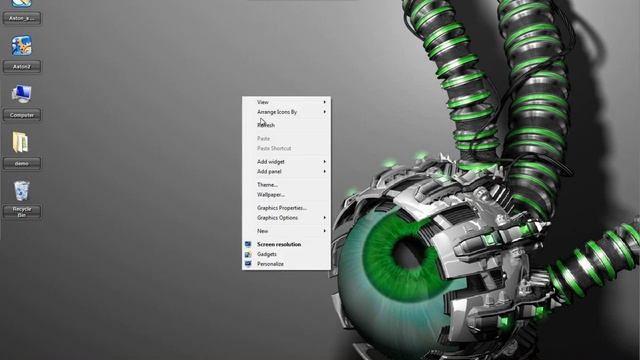Open Graphics Properties... menu entry
This screenshot has width=640, height=360.
click(286, 208)
